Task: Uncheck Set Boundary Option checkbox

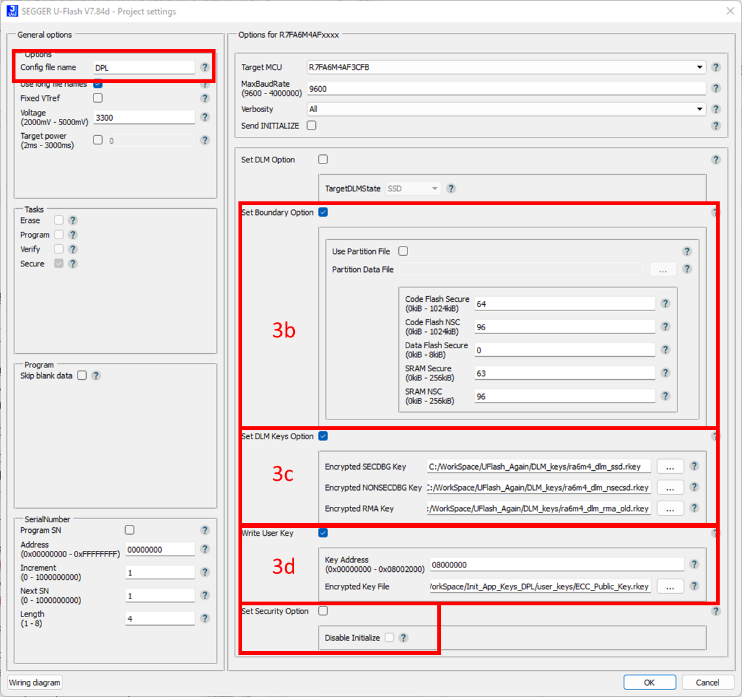Action: (323, 212)
